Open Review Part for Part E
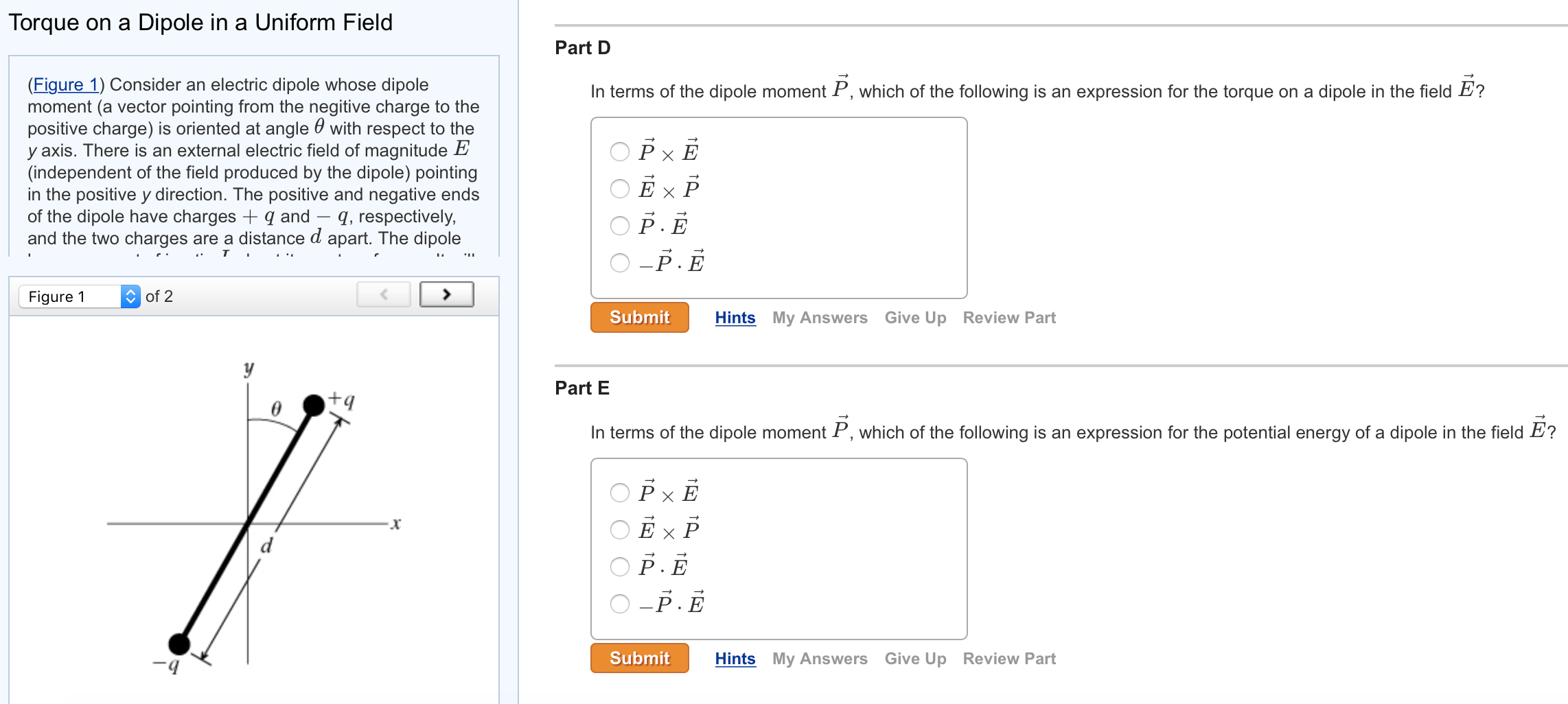 click(1008, 658)
